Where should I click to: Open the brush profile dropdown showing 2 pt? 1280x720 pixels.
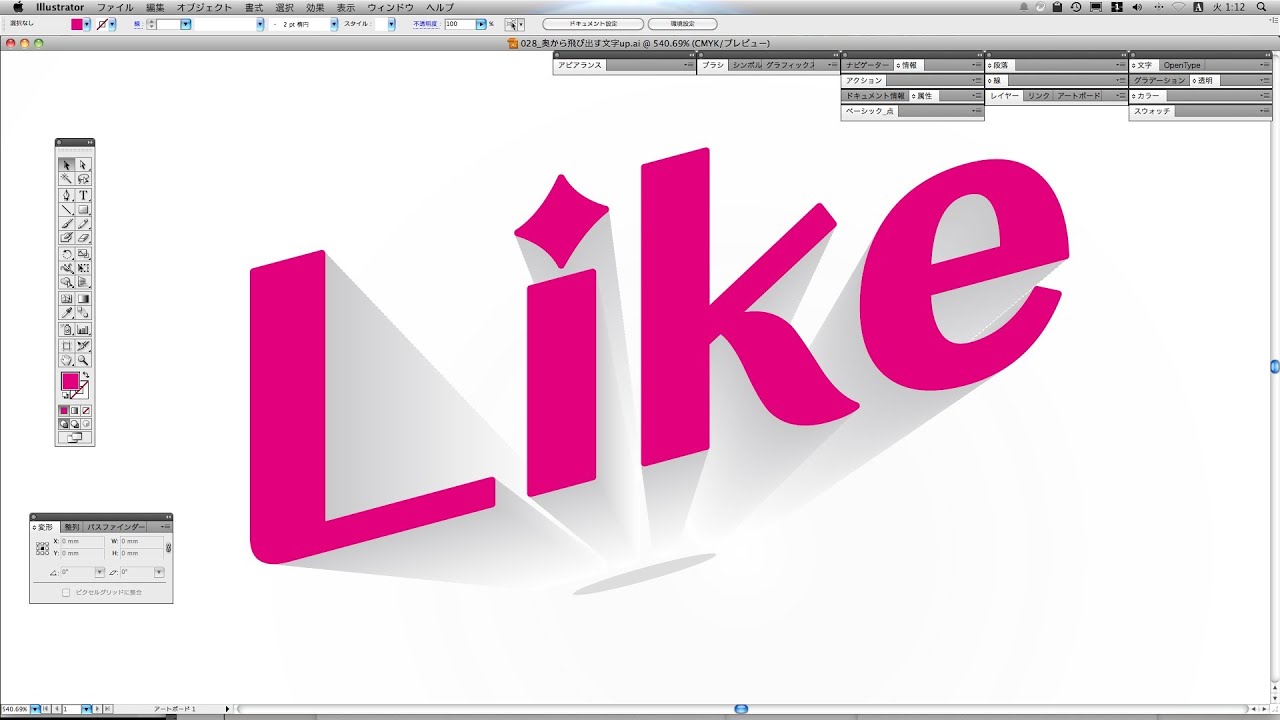click(x=334, y=24)
